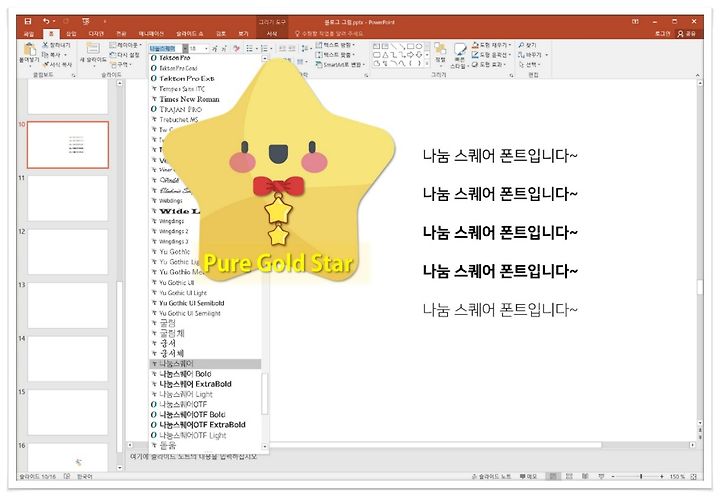Toggle slide Notes (슬라이드 노트) in status bar
Screen dimensions: 720x496
[491, 477]
